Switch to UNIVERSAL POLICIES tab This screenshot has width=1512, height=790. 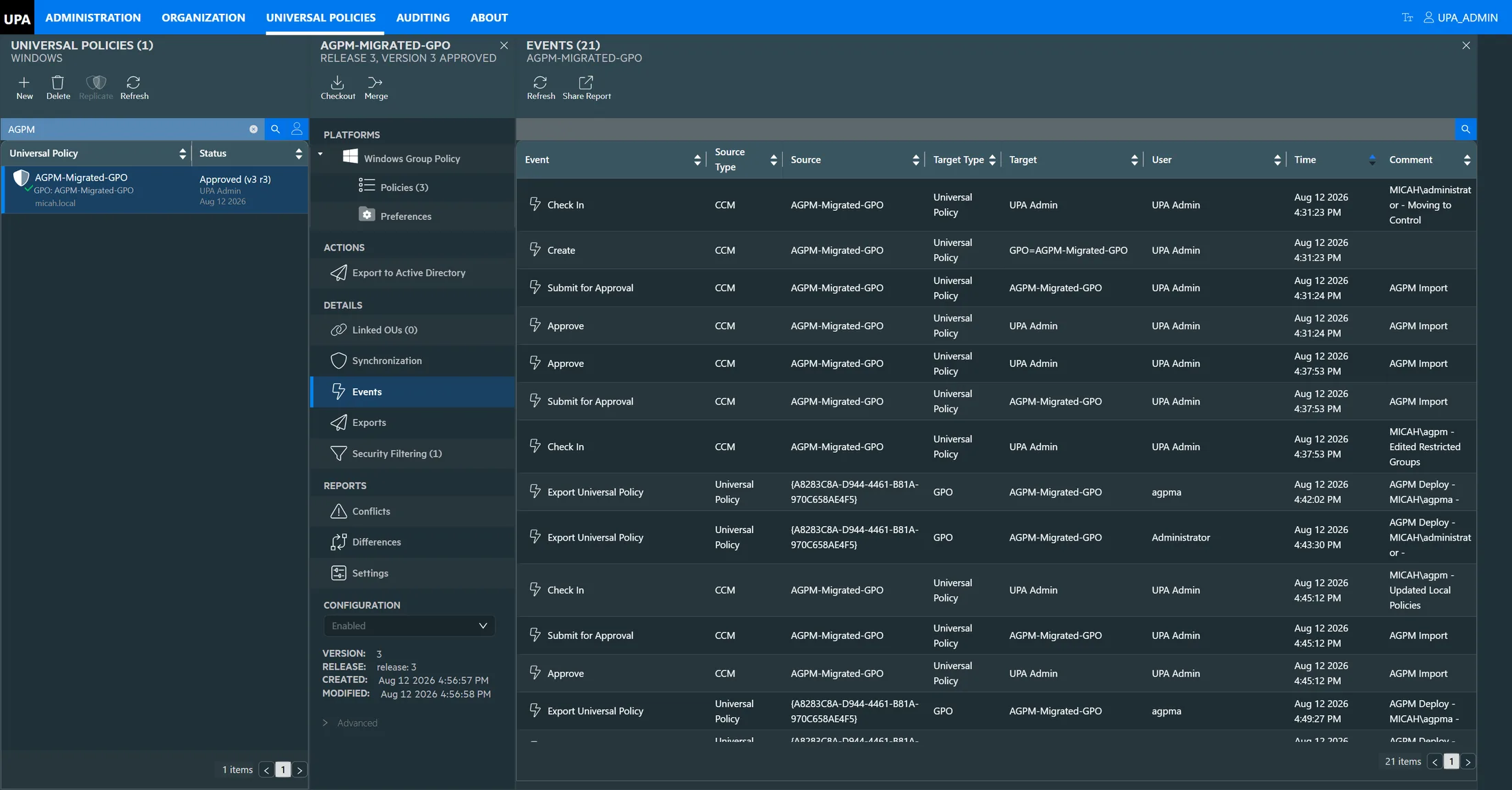click(x=321, y=18)
